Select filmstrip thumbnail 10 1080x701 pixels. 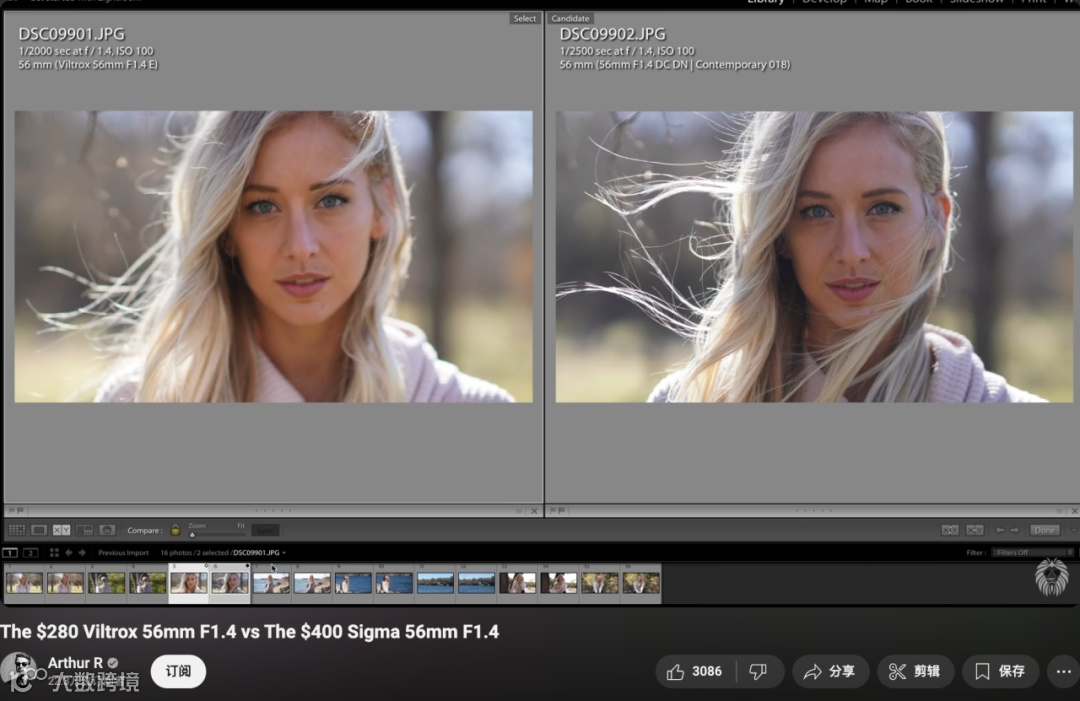click(x=395, y=583)
